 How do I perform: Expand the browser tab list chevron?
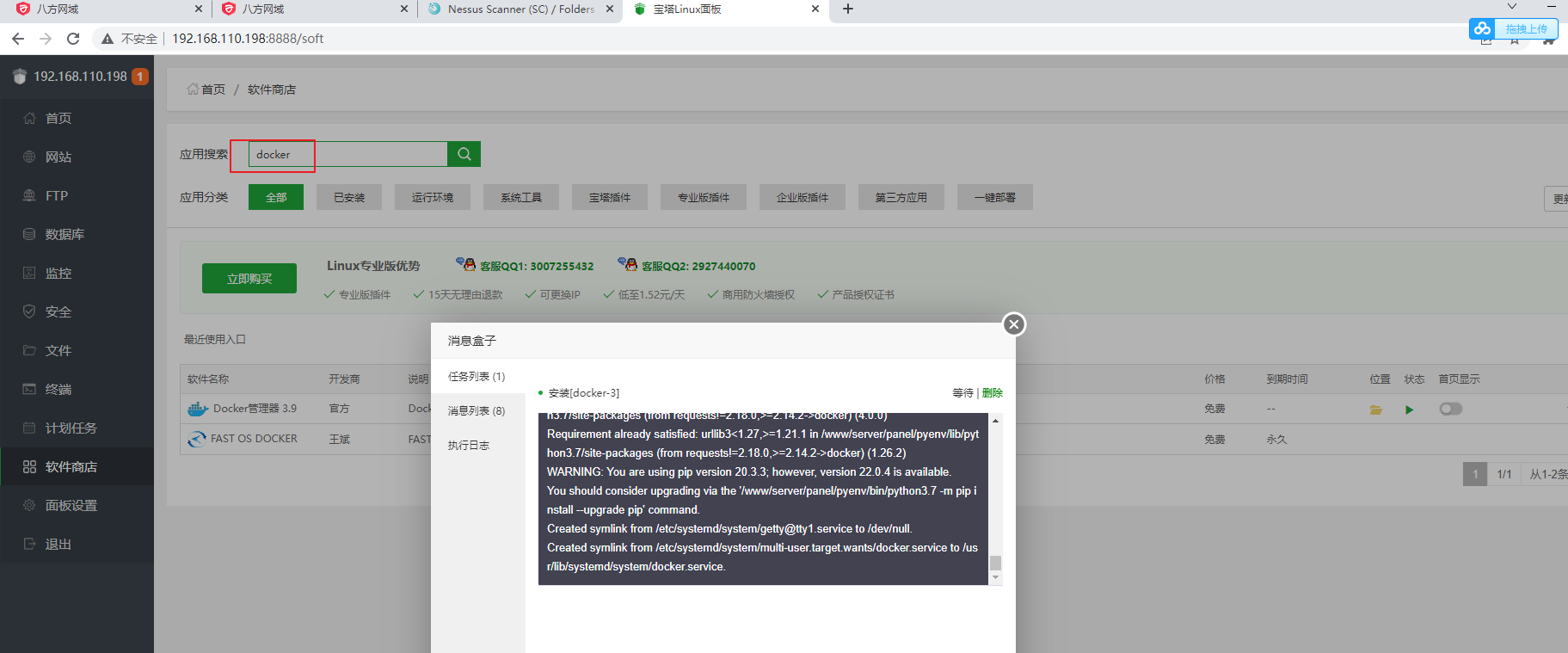[x=1511, y=7]
